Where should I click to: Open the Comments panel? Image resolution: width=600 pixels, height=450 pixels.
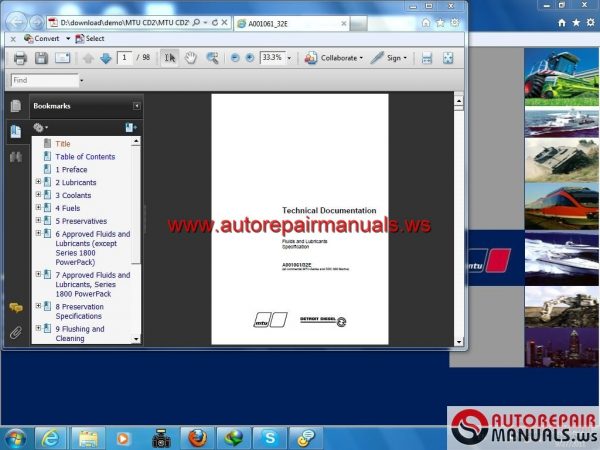pyautogui.click(x=16, y=307)
